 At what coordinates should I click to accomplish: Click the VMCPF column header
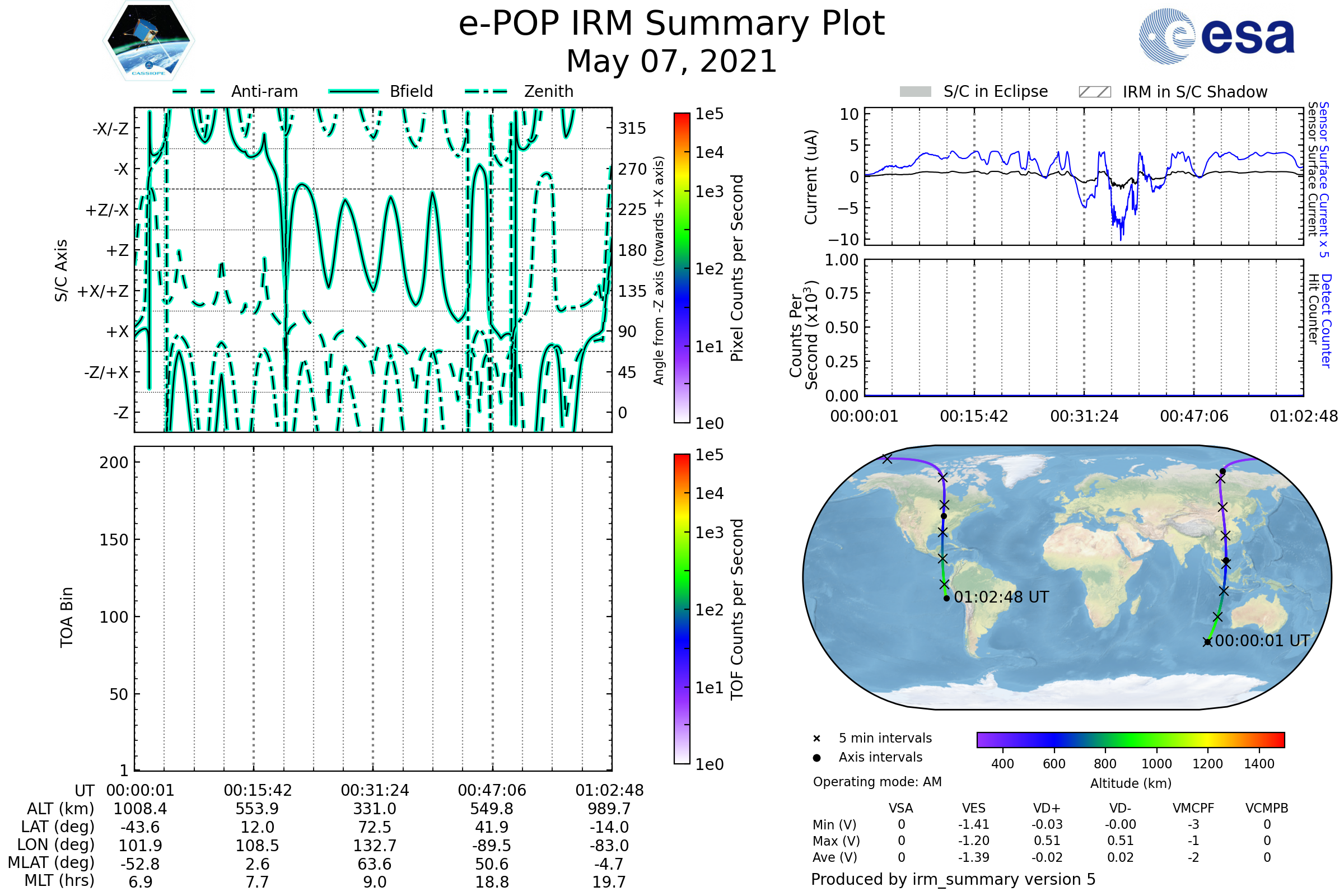(1193, 808)
